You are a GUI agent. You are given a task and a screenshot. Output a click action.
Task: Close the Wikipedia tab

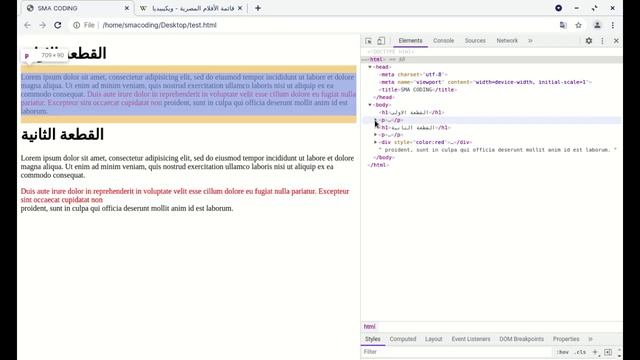click(x=240, y=8)
